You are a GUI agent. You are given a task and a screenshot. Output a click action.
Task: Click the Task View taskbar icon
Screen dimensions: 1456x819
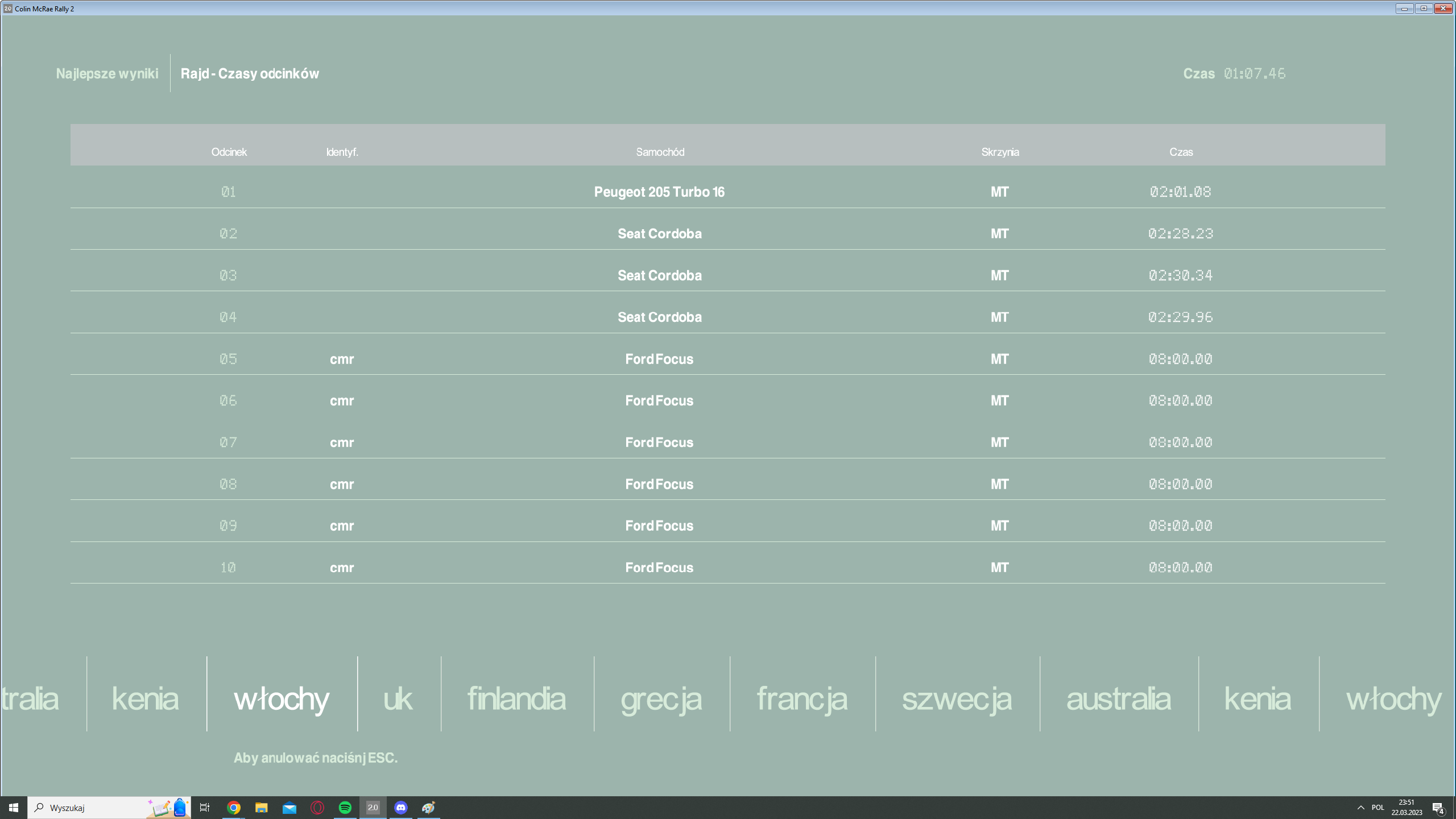tap(205, 808)
